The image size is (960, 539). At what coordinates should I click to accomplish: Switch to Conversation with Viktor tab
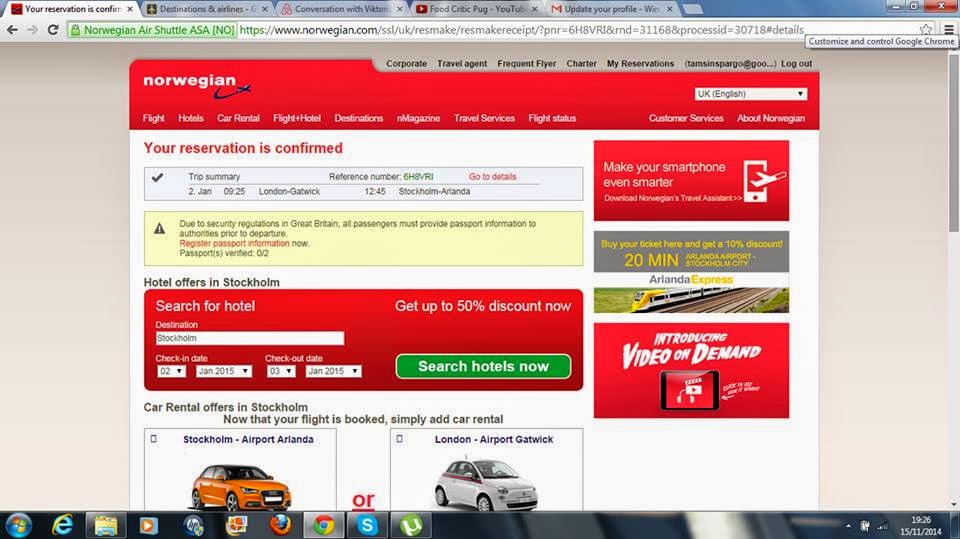[x=342, y=9]
